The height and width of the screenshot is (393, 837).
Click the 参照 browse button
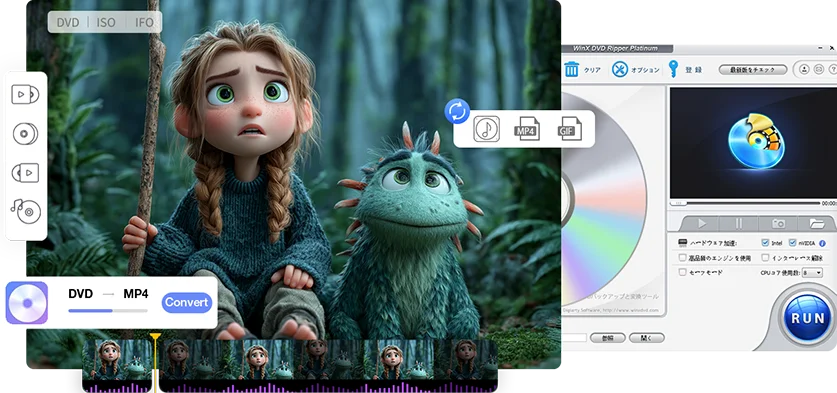(x=608, y=337)
